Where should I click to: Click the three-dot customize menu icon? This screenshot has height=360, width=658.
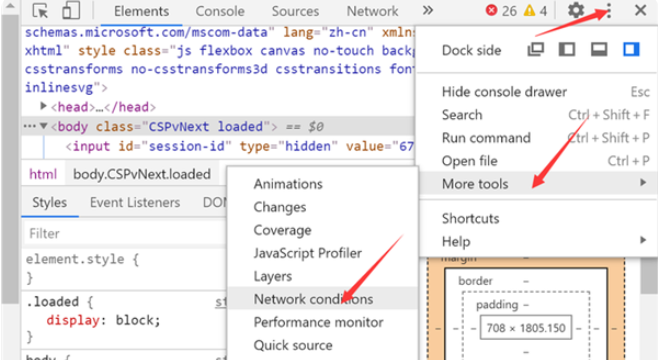tap(608, 10)
